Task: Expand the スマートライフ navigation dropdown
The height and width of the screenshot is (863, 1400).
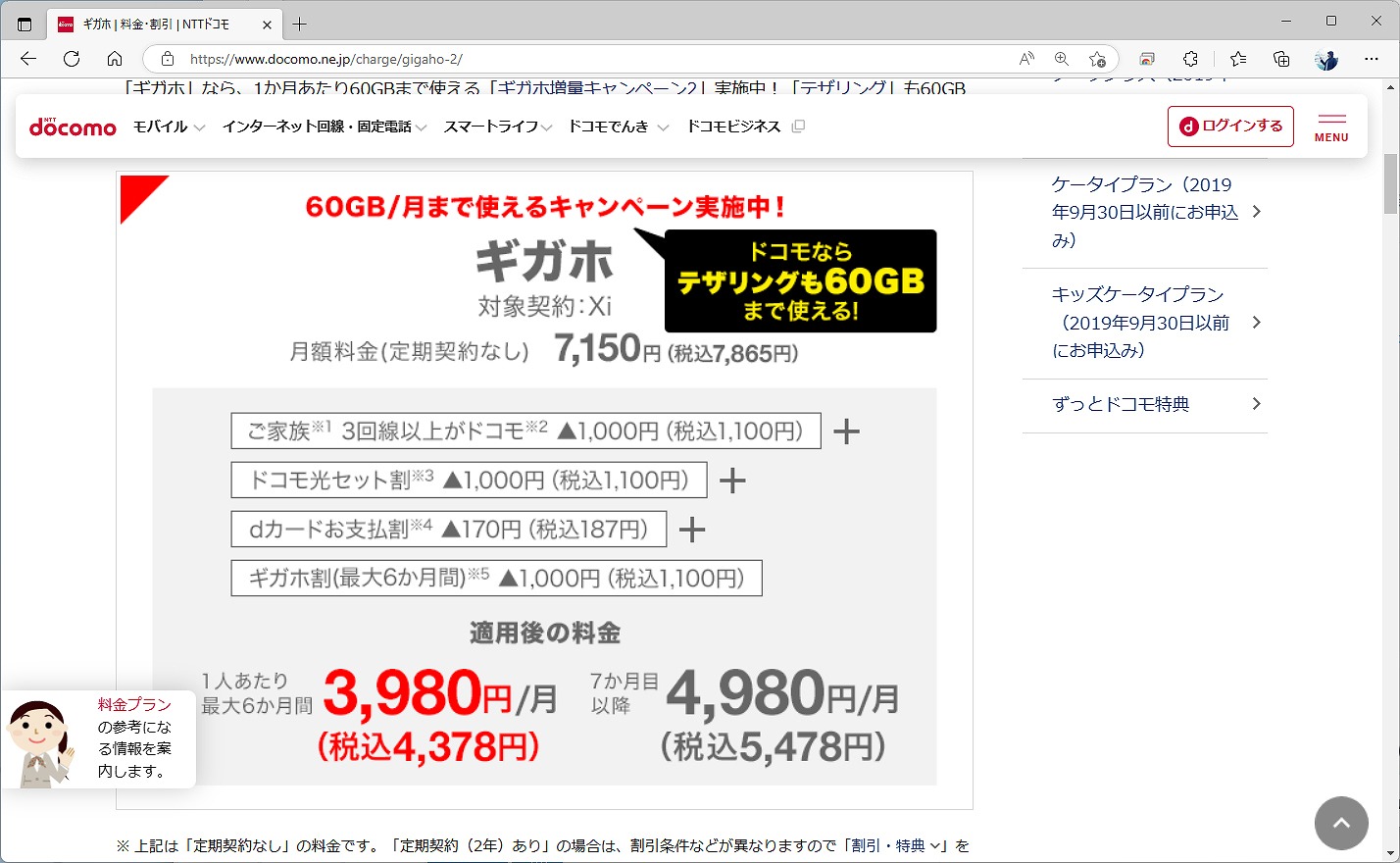Action: click(x=498, y=126)
